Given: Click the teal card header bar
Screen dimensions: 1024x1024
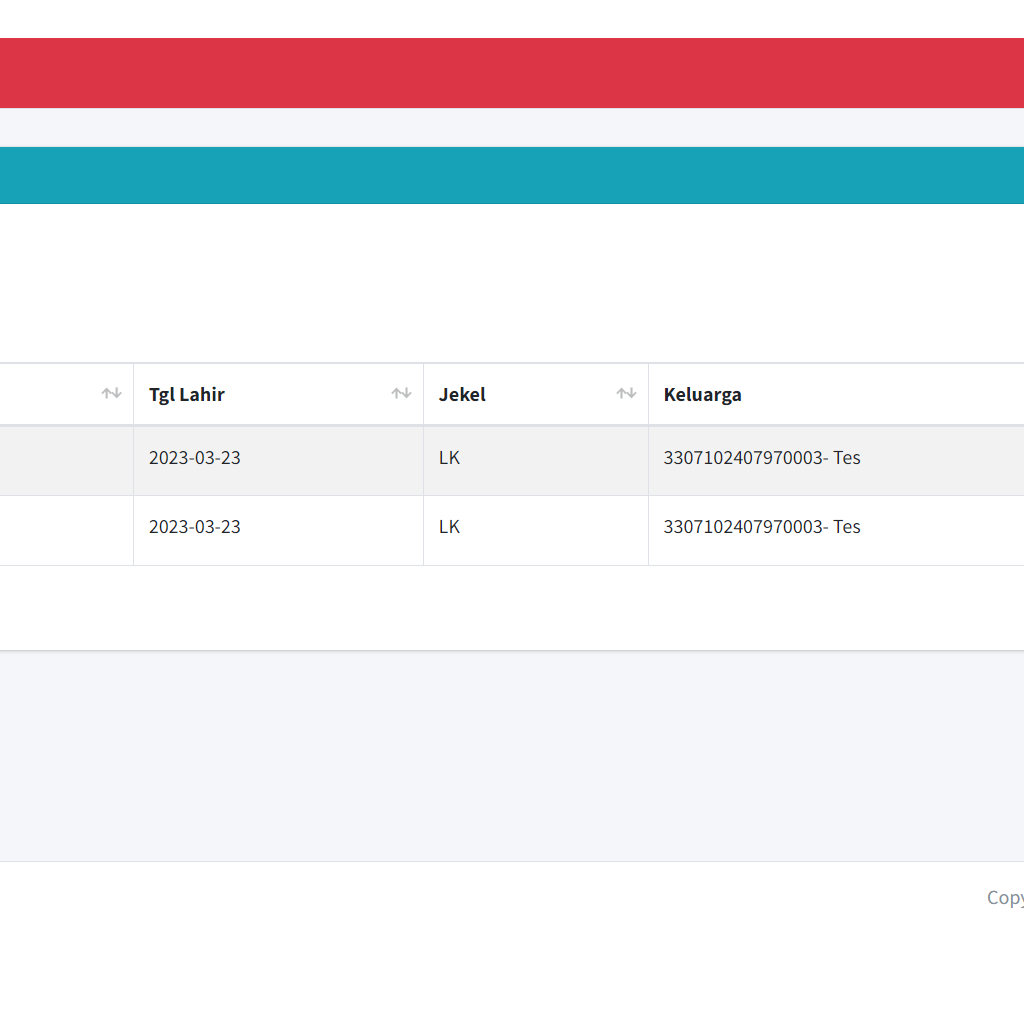Looking at the screenshot, I should point(512,175).
